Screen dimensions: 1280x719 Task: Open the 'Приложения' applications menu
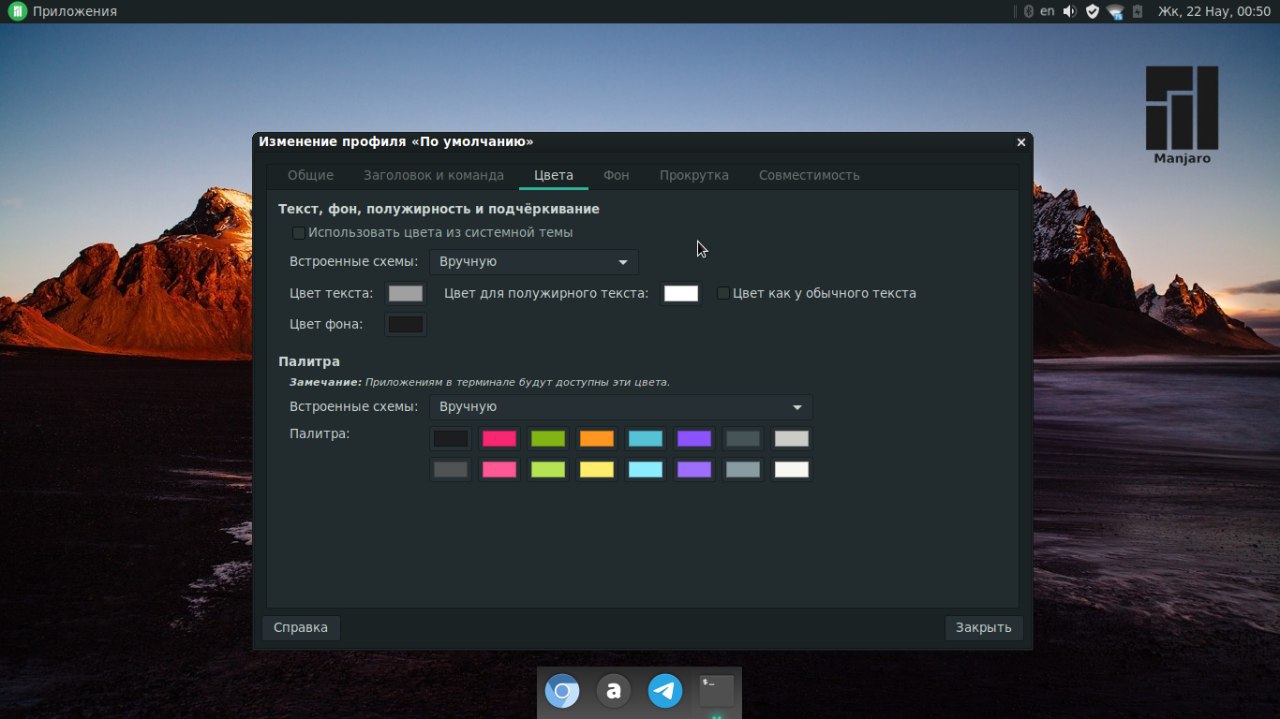tap(64, 11)
